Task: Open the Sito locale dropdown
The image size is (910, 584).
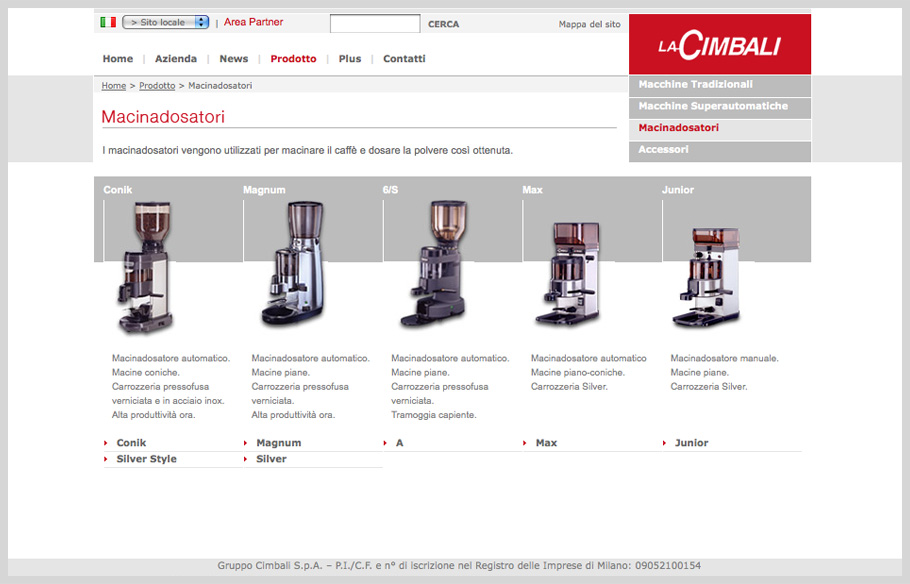Action: pos(165,22)
